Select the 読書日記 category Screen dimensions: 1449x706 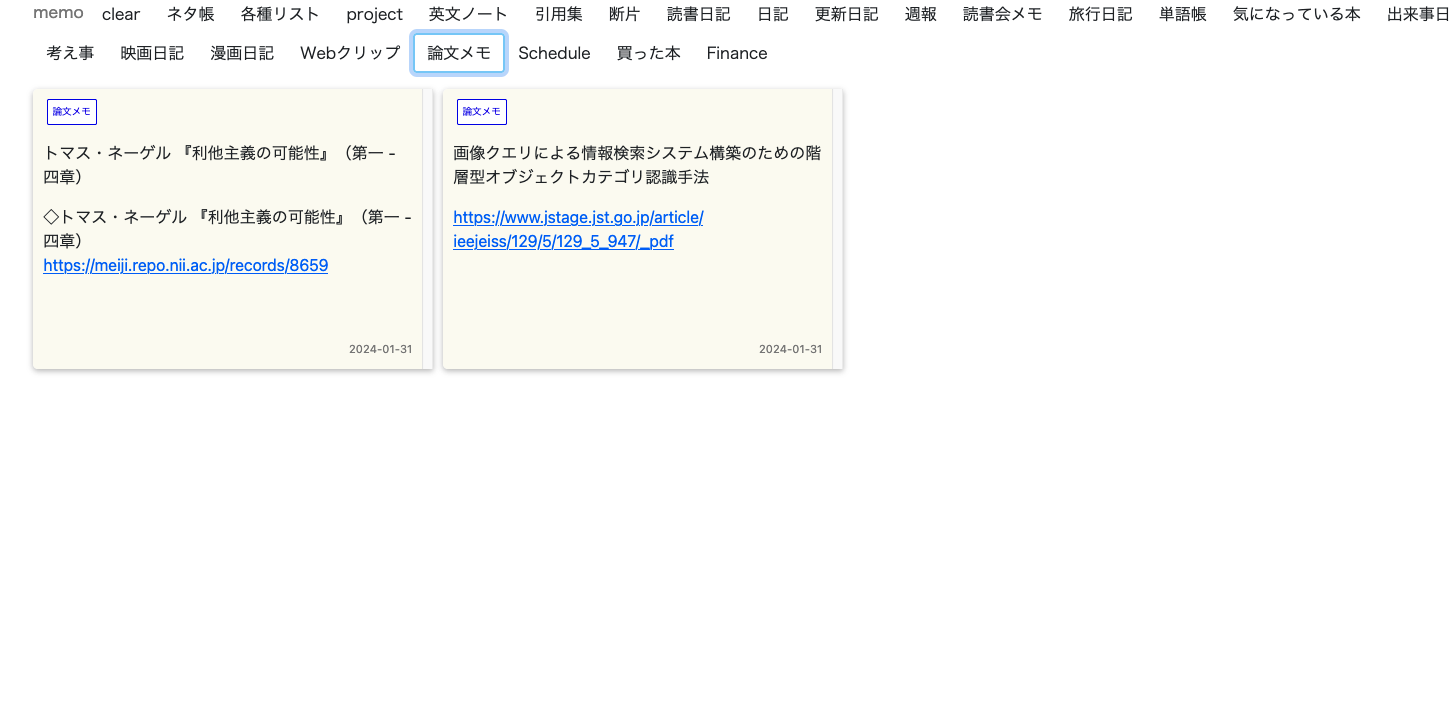click(x=698, y=14)
